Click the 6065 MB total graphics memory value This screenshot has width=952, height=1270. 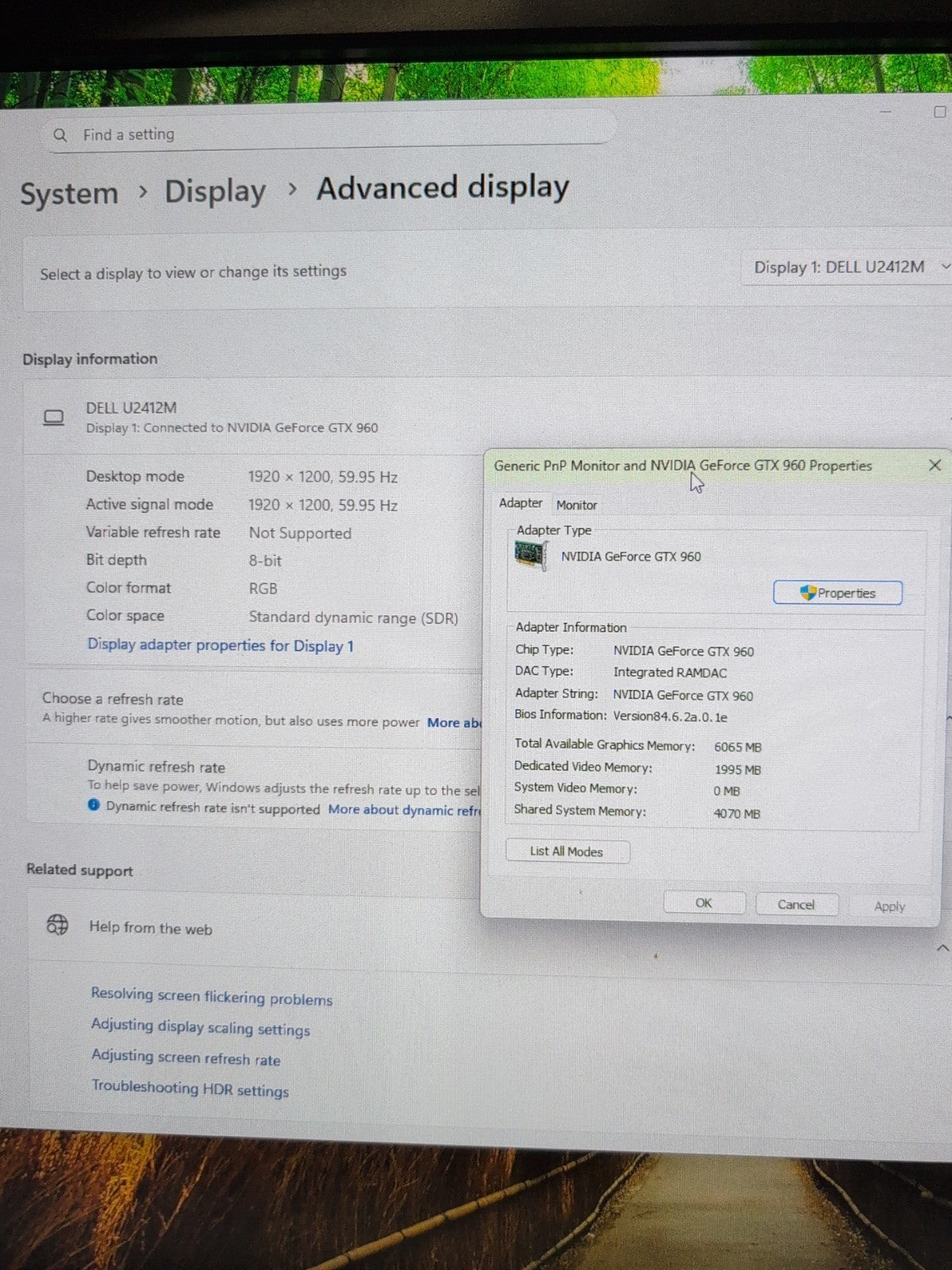coord(738,747)
